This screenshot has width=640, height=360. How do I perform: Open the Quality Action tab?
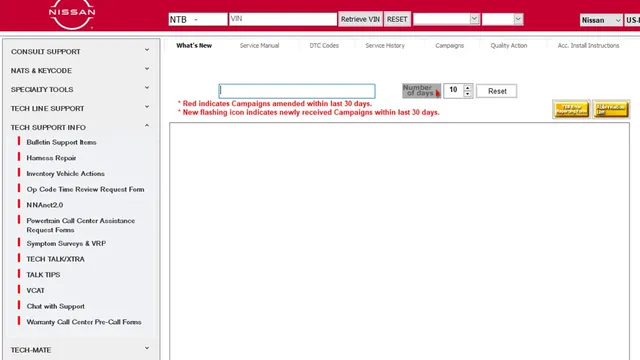coord(509,45)
